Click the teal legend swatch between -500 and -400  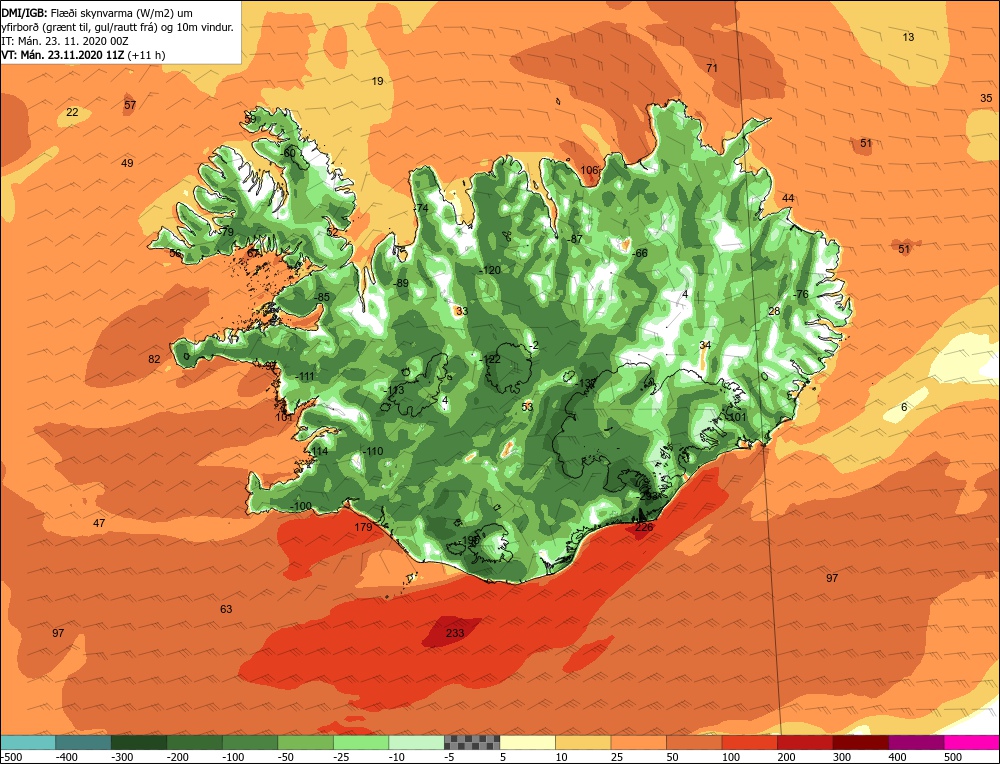click(x=27, y=742)
